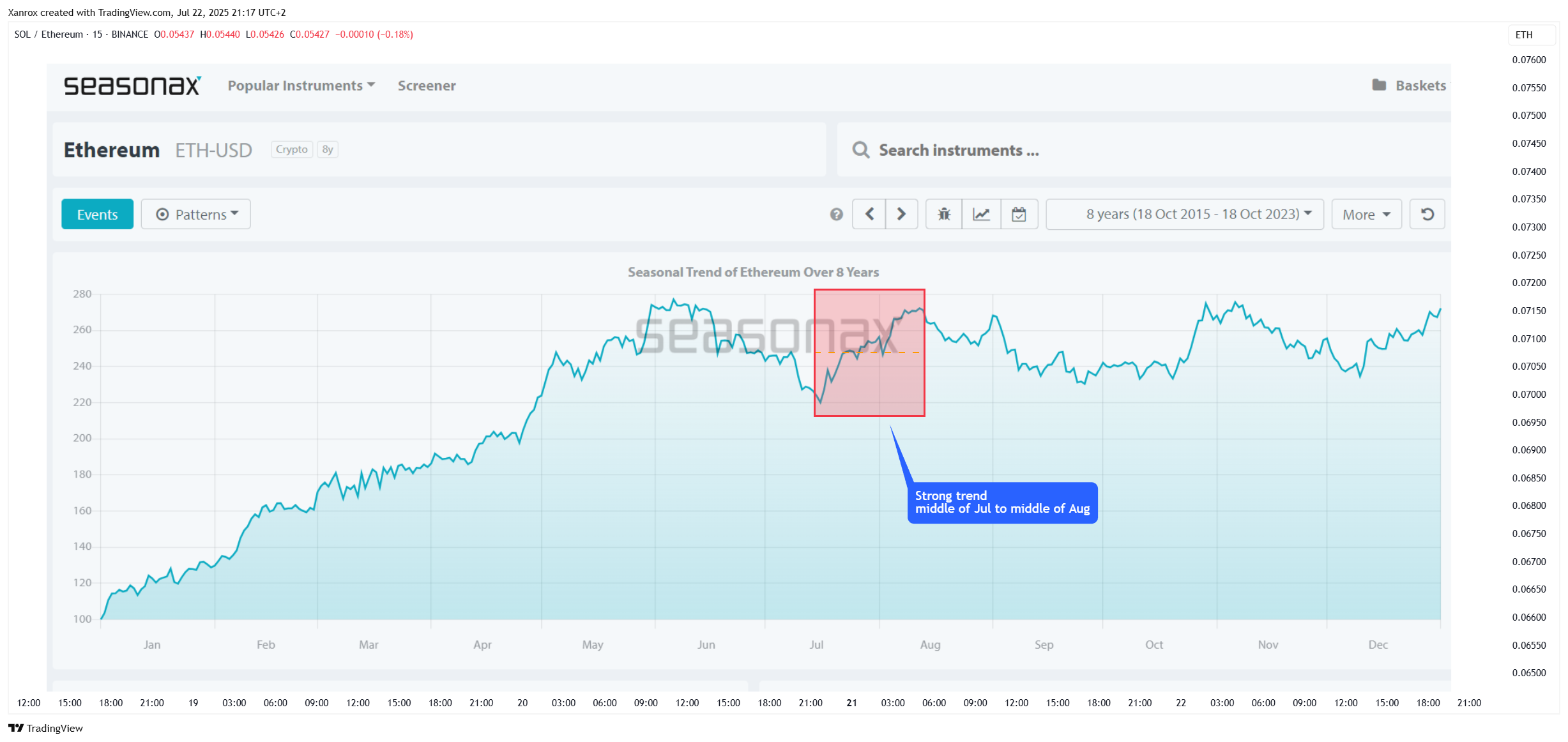Click the Dec month axis label

(1378, 644)
